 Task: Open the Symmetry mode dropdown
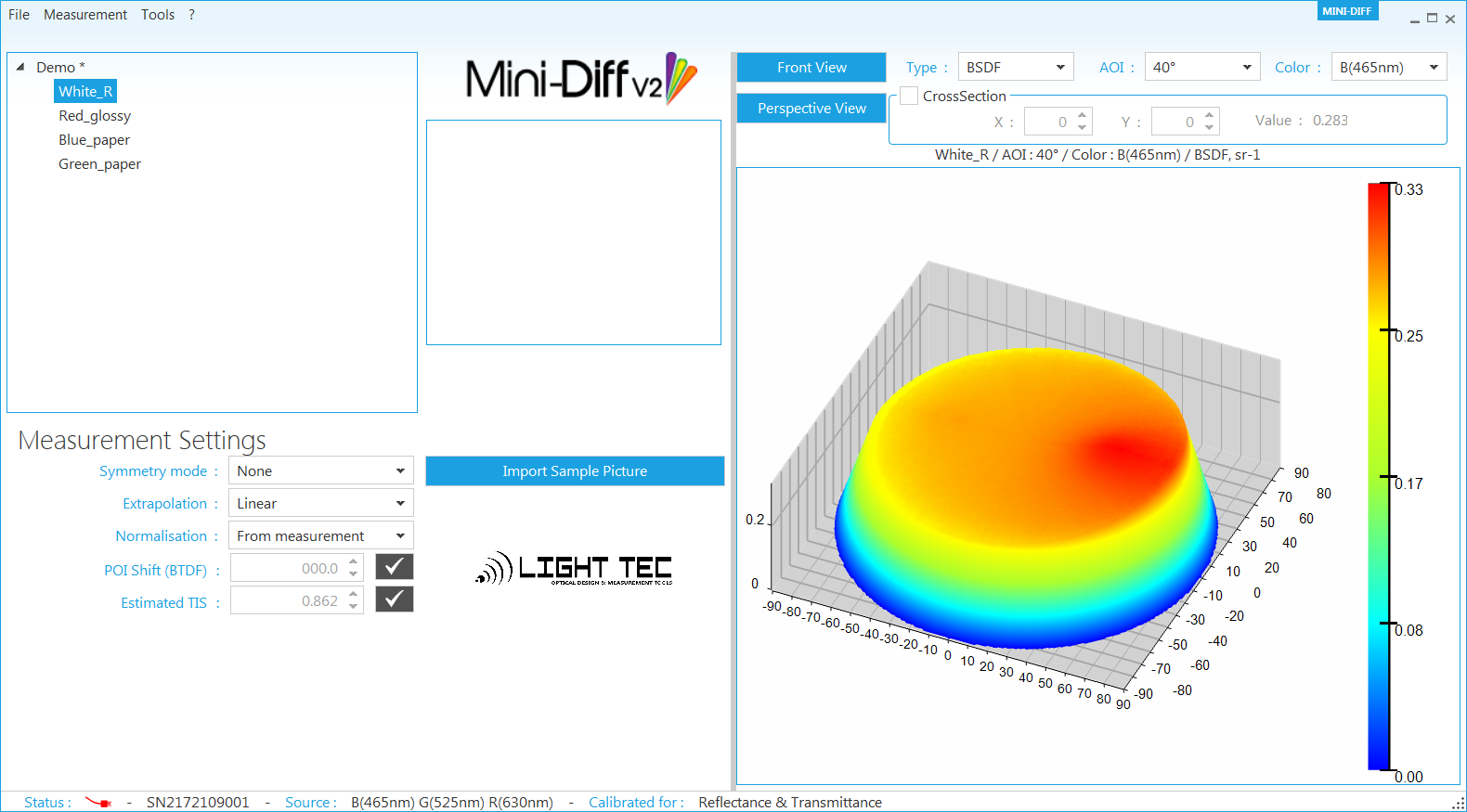click(320, 470)
